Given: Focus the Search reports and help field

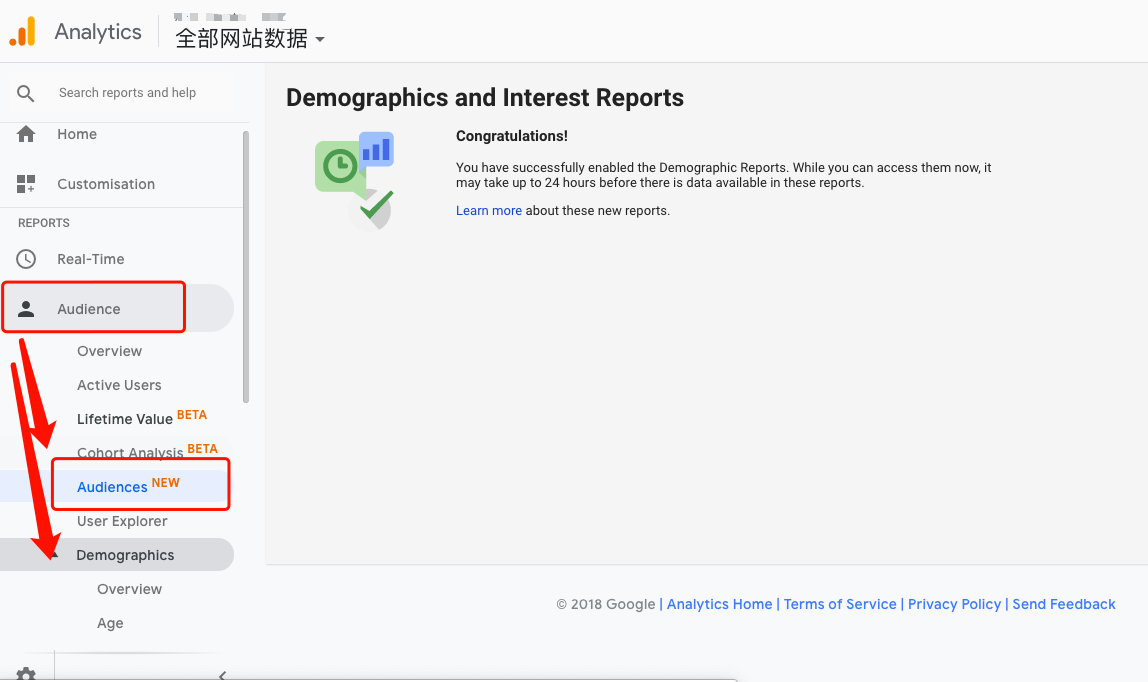Looking at the screenshot, I should 127,93.
